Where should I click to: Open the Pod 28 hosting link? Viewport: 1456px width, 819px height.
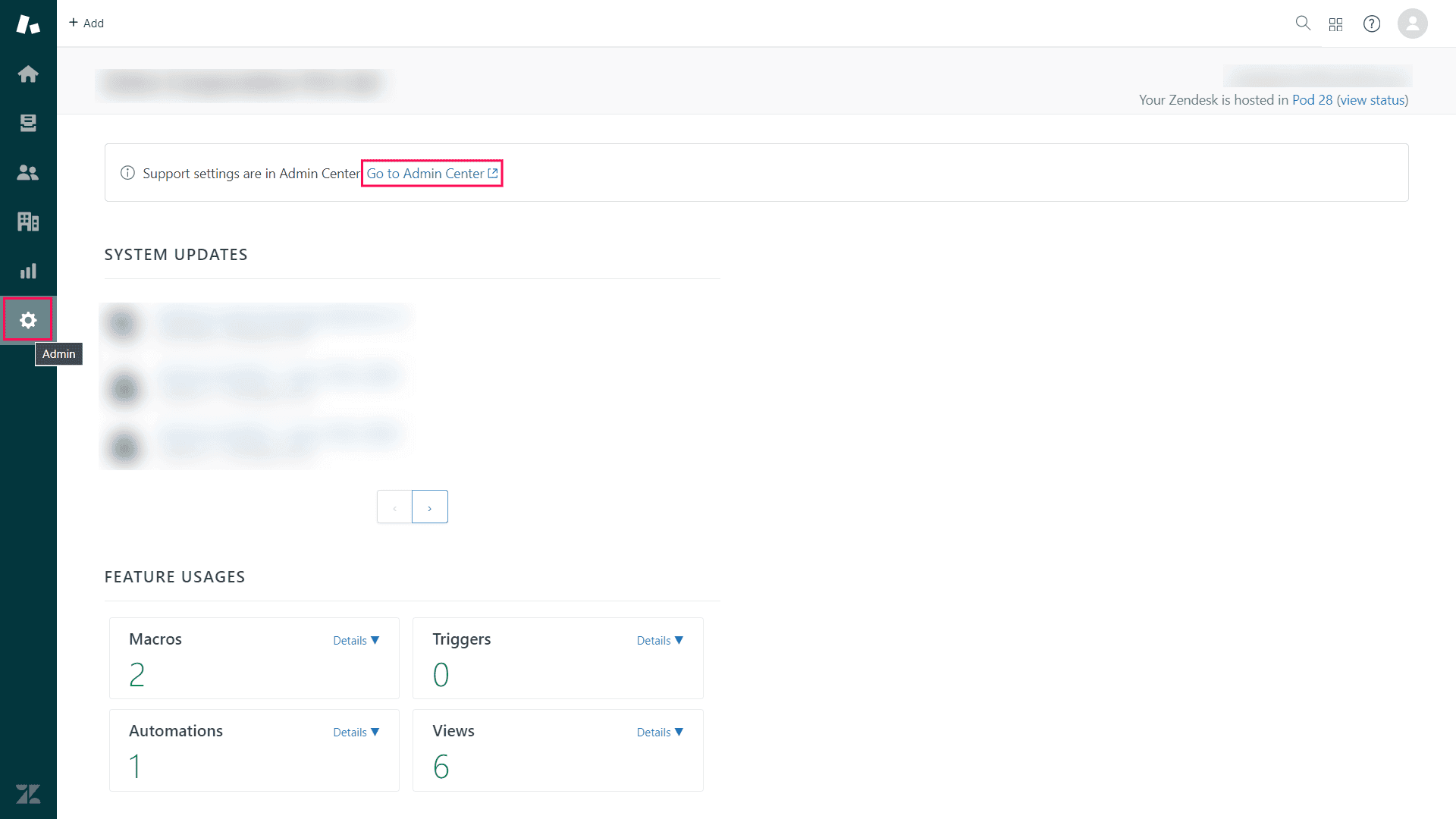(1310, 99)
